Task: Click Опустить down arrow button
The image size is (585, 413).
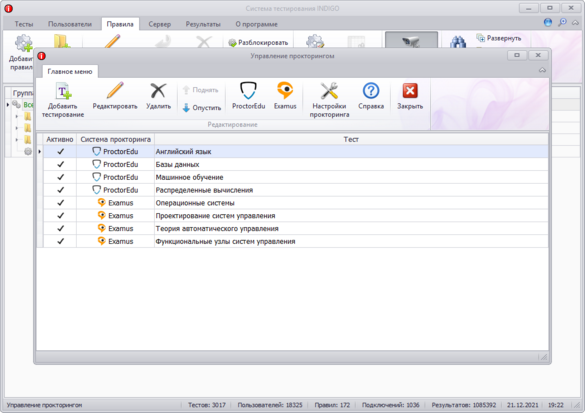Action: (201, 108)
